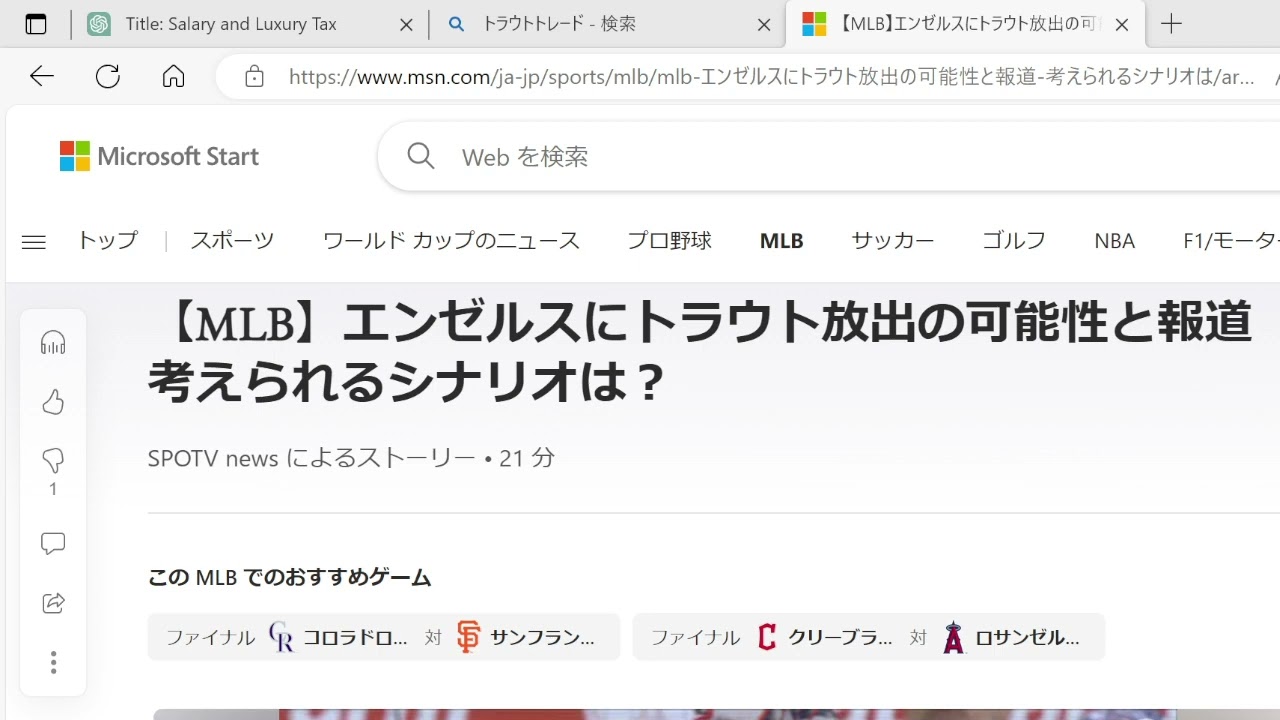Open コロラド対サンフランシスコ game card

(x=384, y=637)
